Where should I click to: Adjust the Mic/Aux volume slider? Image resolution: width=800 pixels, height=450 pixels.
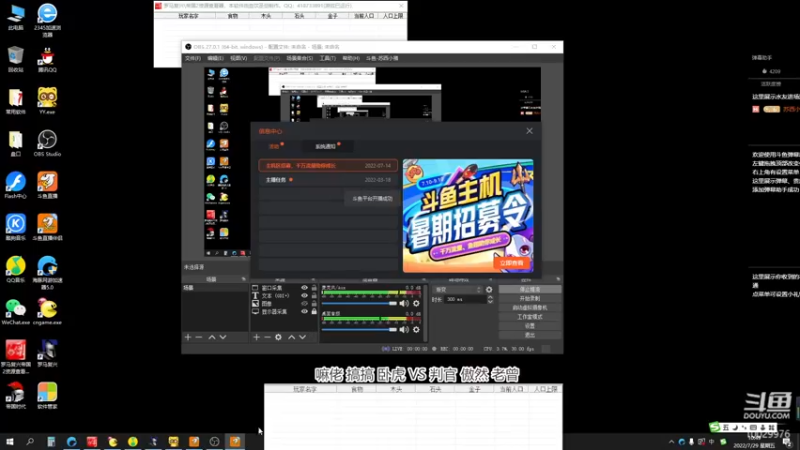359,304
